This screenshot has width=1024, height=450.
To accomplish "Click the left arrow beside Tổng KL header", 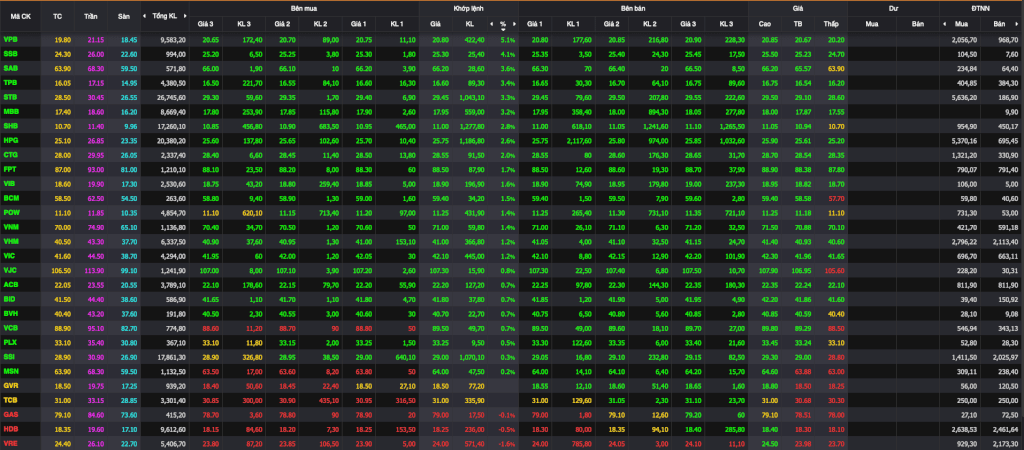I will click(x=145, y=16).
